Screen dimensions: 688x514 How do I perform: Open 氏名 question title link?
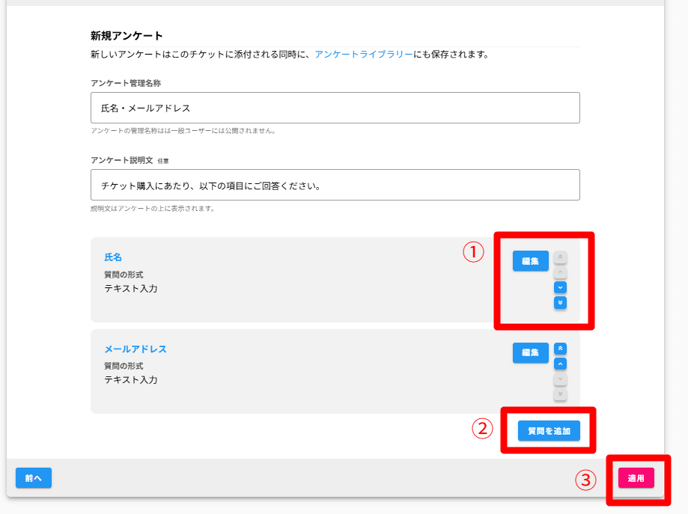coord(113,257)
